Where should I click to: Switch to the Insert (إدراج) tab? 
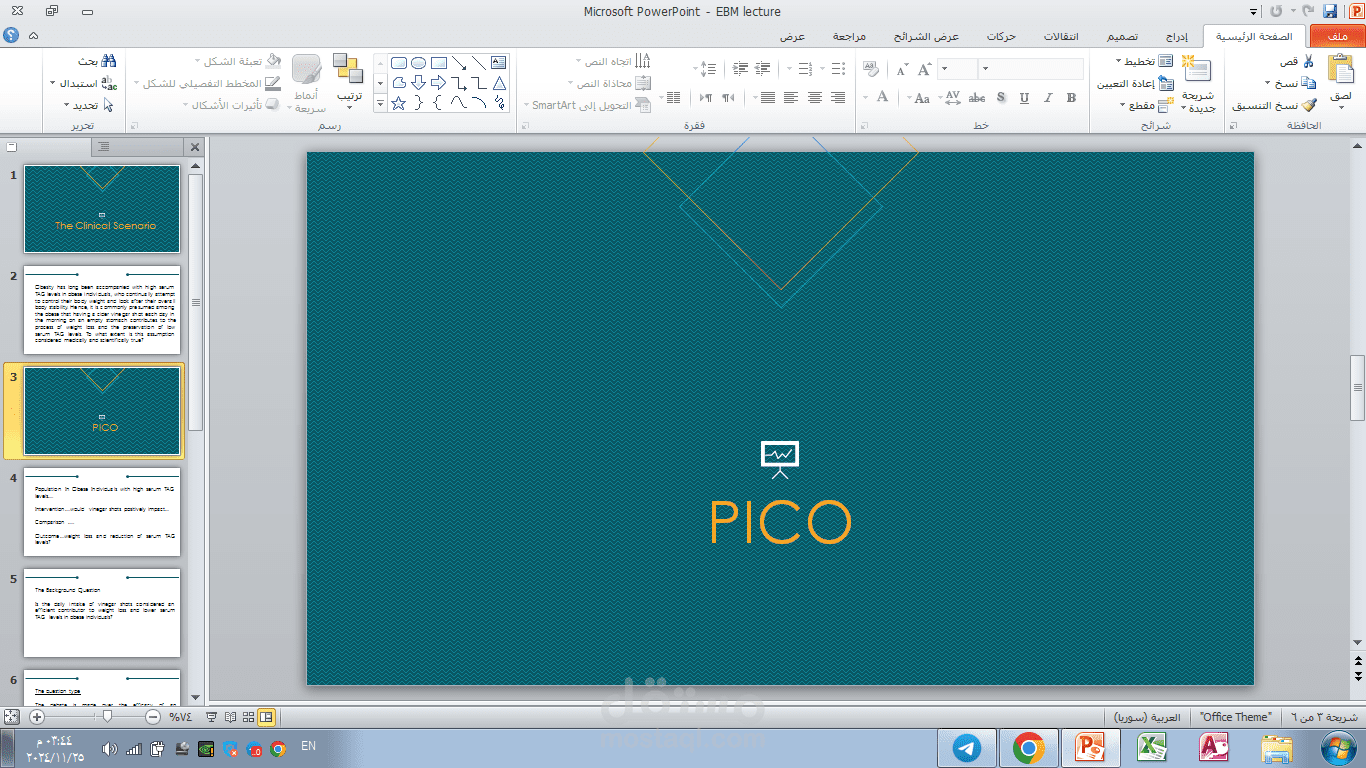click(1177, 36)
